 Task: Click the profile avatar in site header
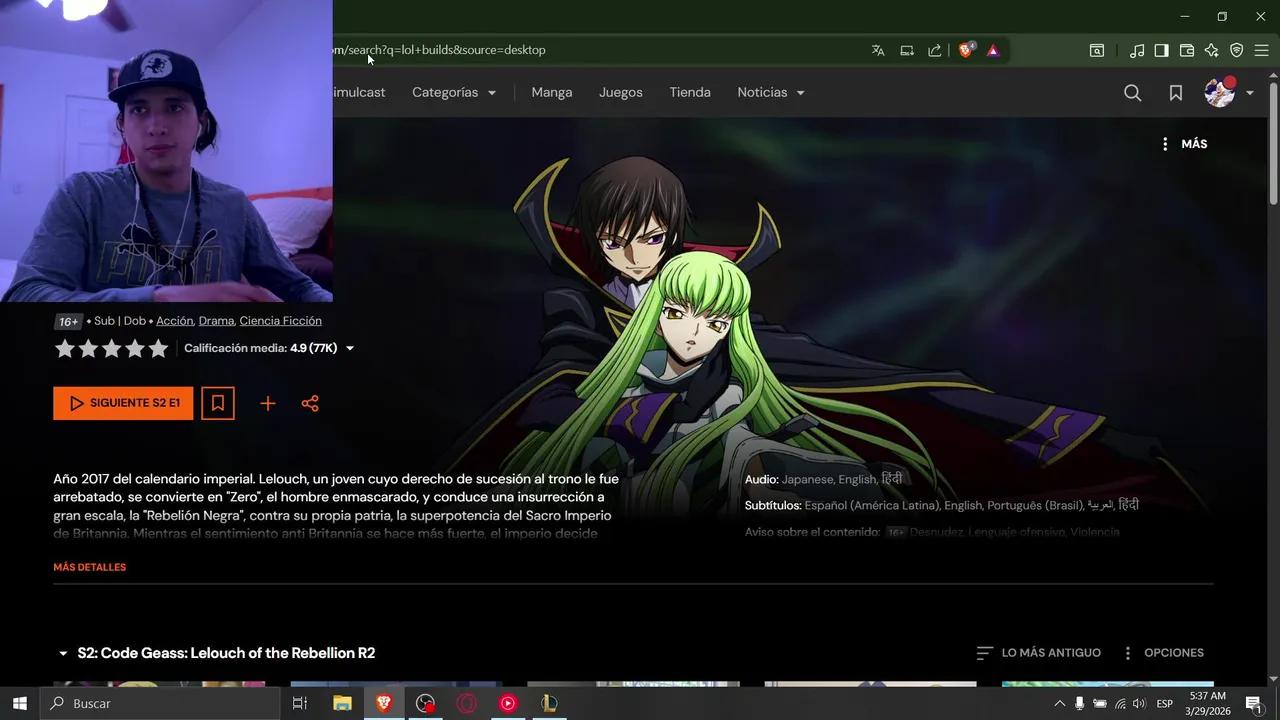coord(1219,92)
